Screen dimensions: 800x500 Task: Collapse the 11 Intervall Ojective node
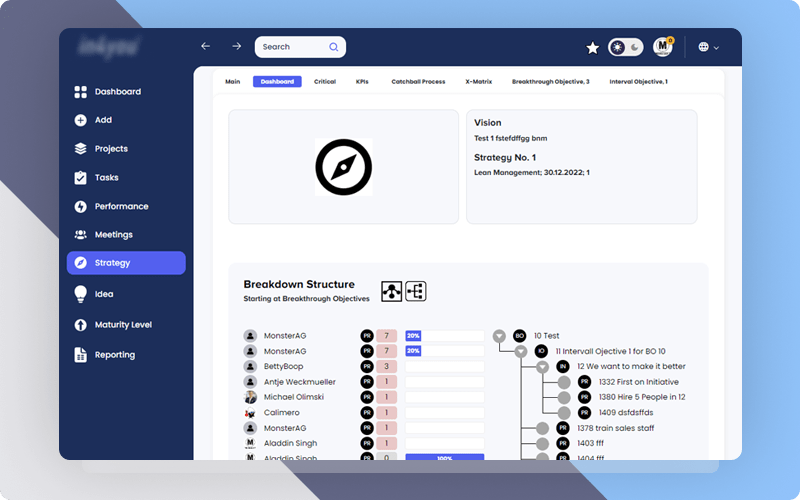[520, 351]
